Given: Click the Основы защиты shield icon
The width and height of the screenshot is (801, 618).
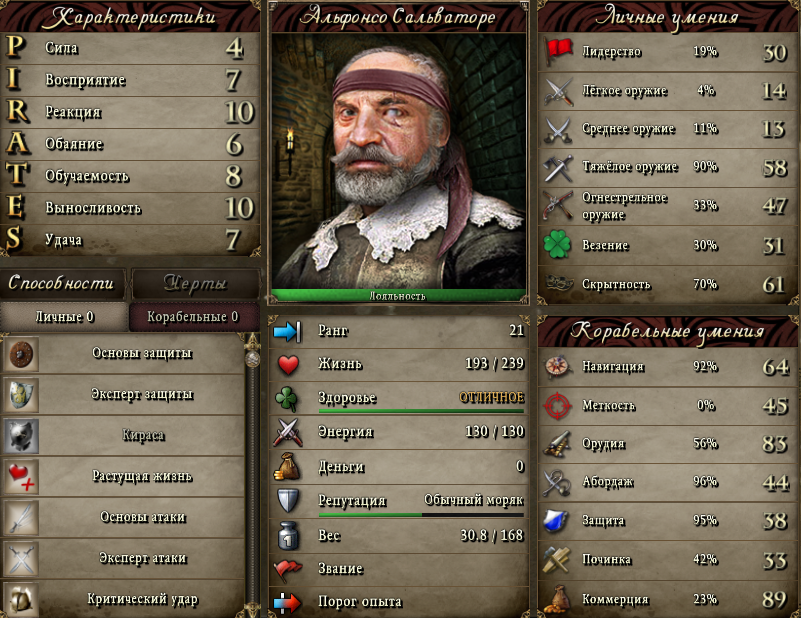Looking at the screenshot, I should [x=21, y=353].
